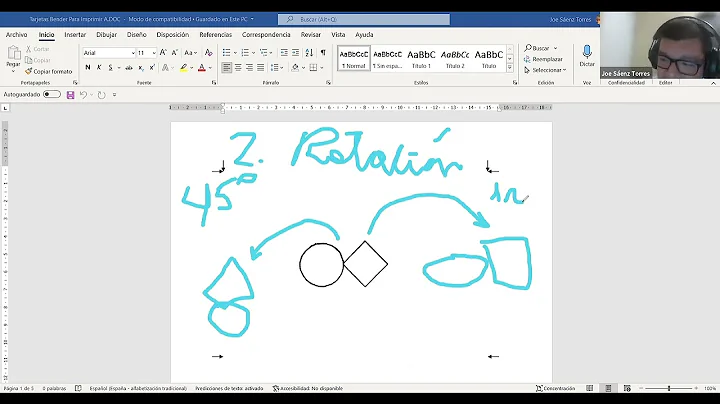Viewport: 720px width, 404px height.
Task: Switch to read mode view
Action: (x=590, y=388)
